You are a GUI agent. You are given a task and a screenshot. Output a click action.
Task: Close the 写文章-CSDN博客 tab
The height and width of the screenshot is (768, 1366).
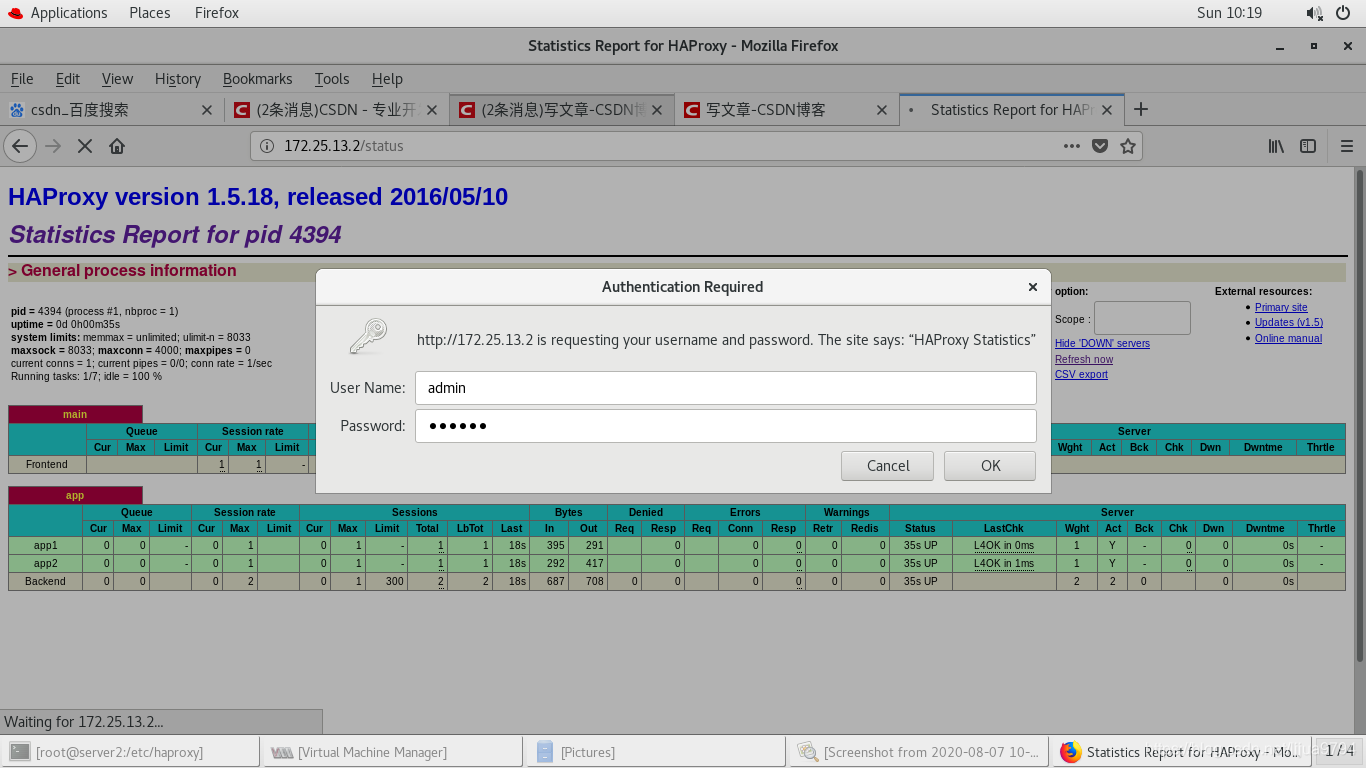click(882, 110)
